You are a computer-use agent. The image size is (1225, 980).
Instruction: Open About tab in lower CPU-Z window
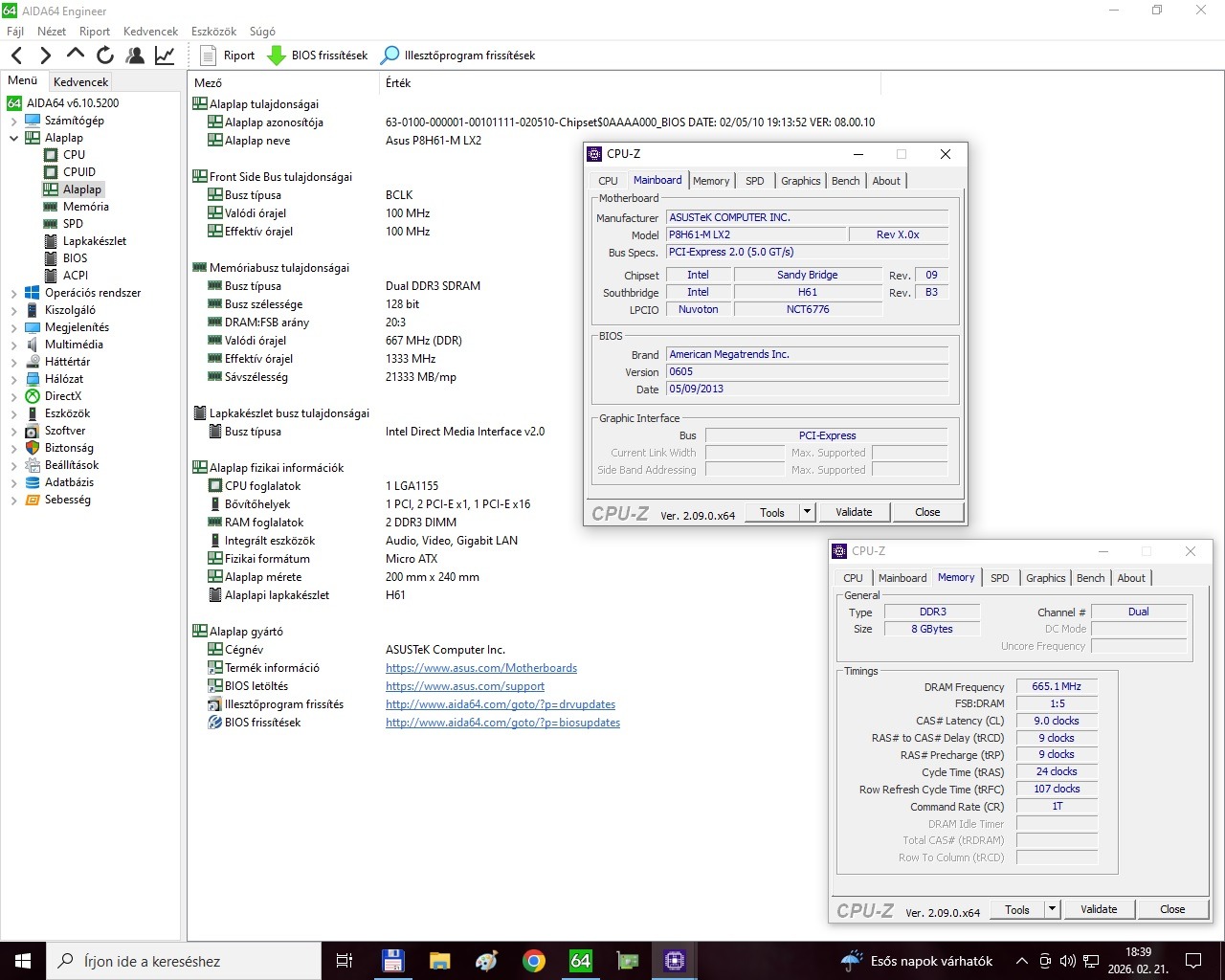[1131, 577]
